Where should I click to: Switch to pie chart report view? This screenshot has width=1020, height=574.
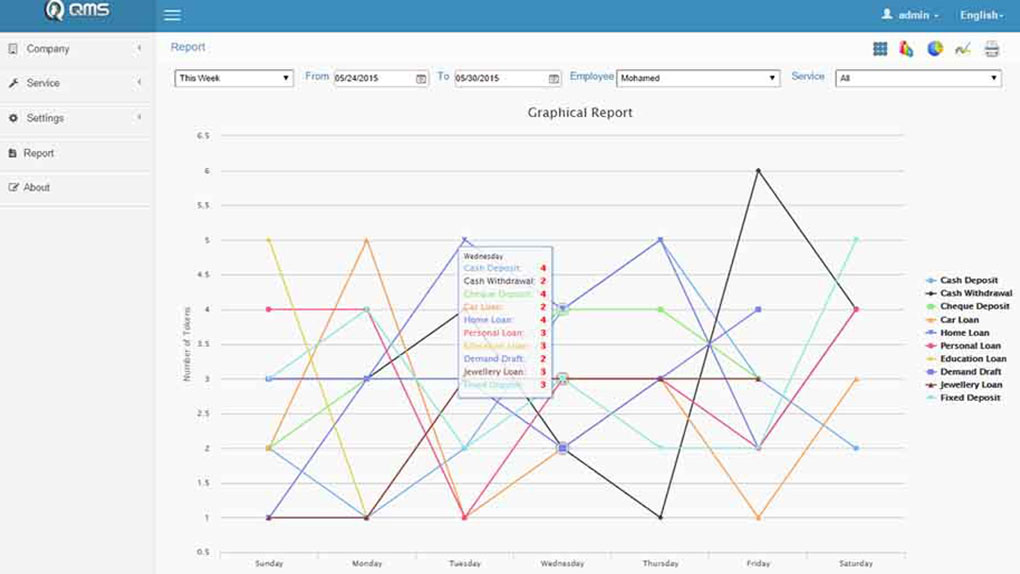[935, 48]
